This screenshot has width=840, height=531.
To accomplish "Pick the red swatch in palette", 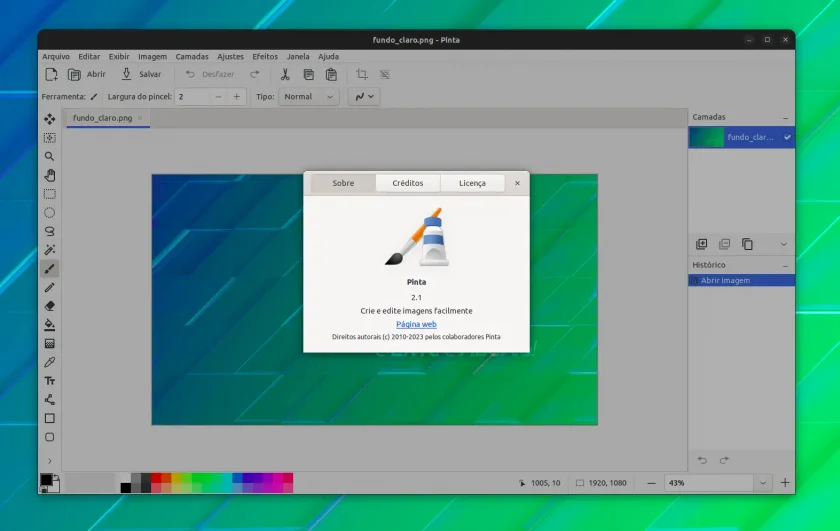I will [x=156, y=478].
